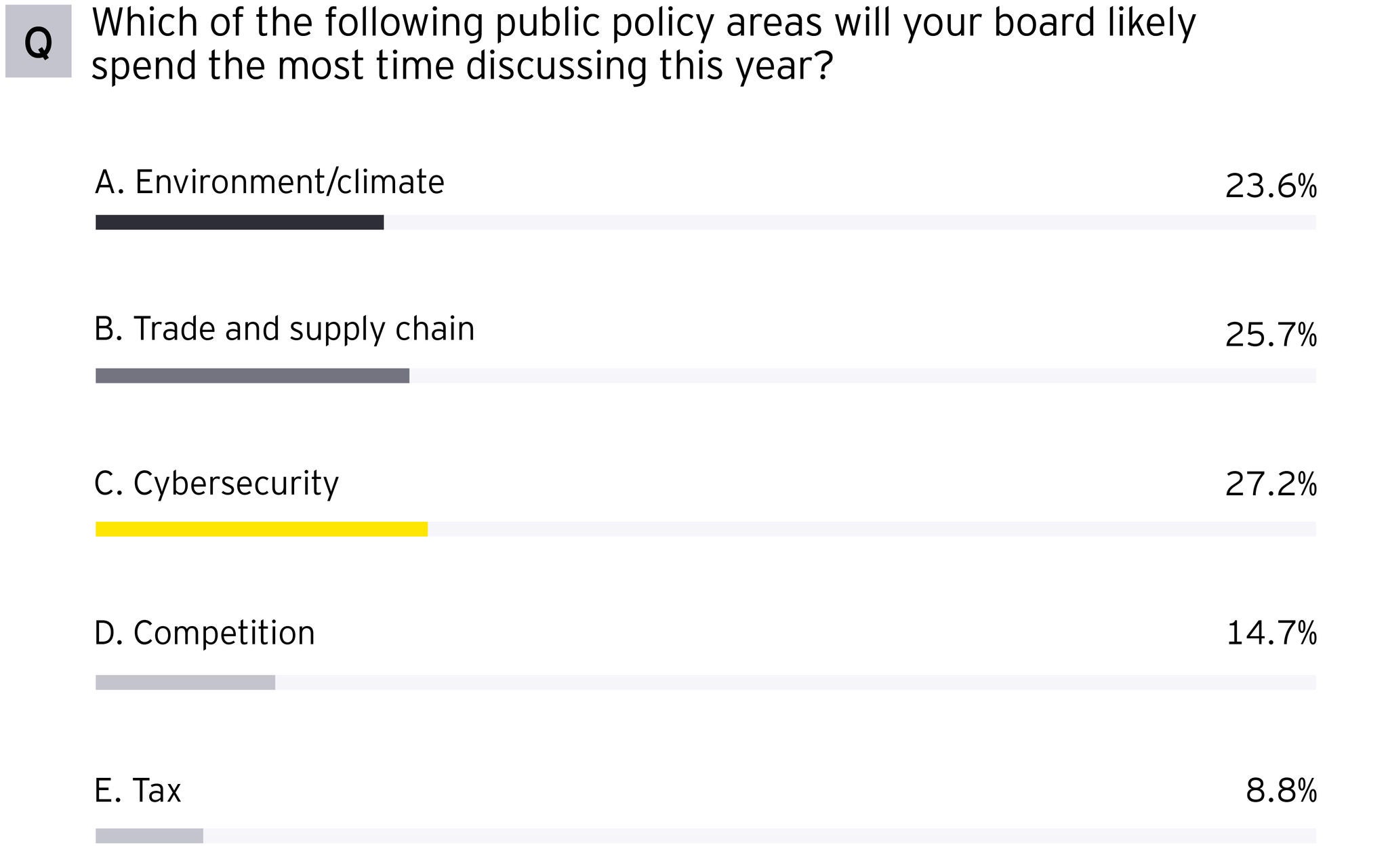Click the 27.2% percentage value
Screen dimensions: 1388x868
coord(1271,484)
